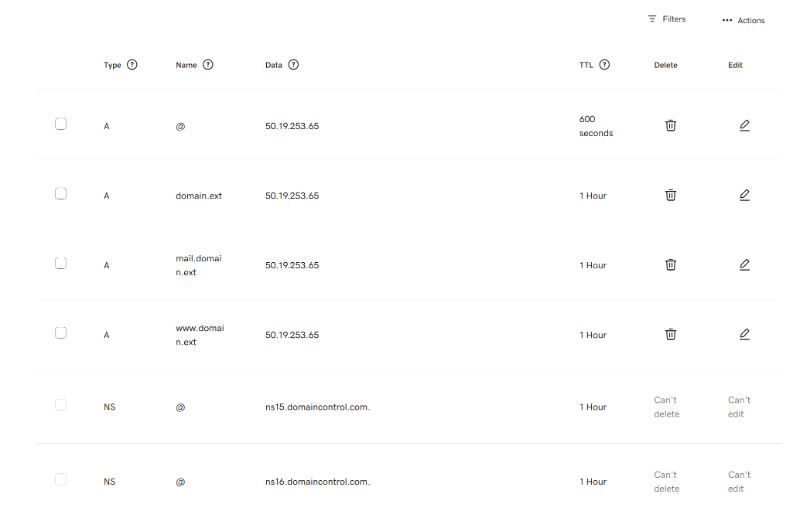Click the ns15.domaincontrol.com. data value
Image resolution: width=800 pixels, height=510 pixels.
point(317,407)
